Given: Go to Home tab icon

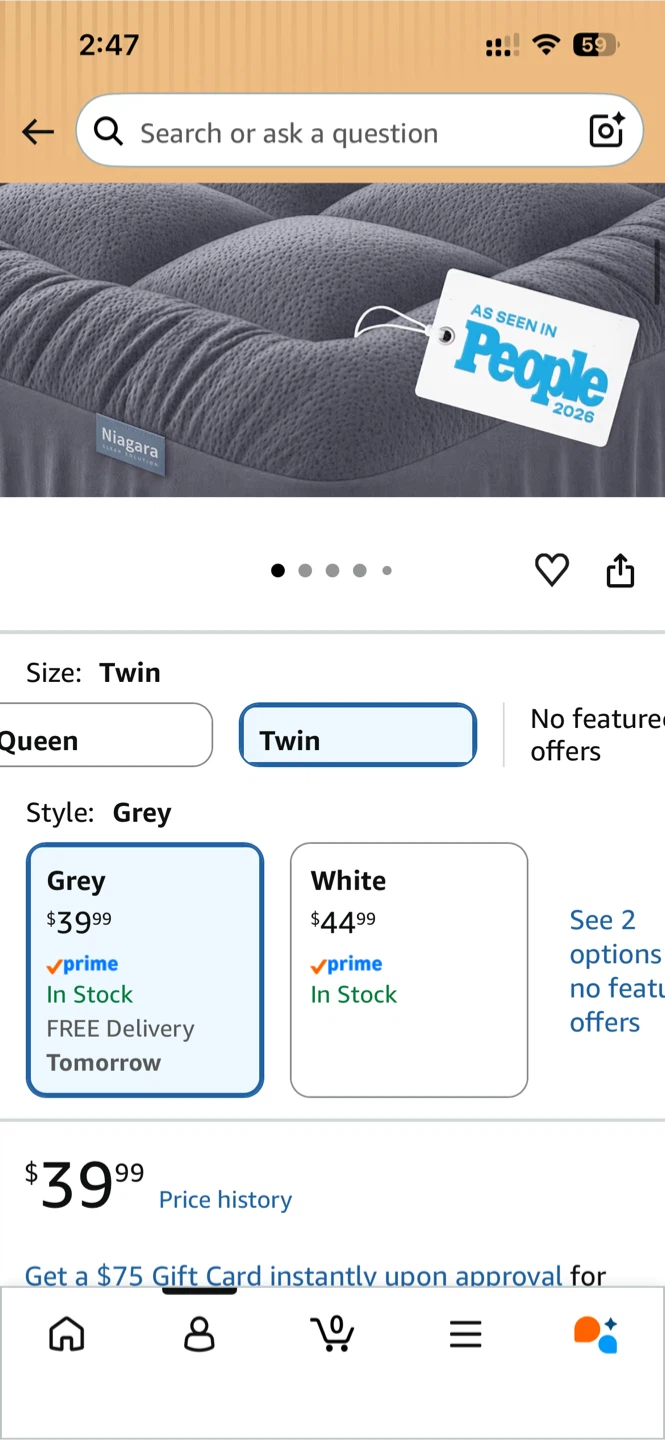Looking at the screenshot, I should (67, 1334).
